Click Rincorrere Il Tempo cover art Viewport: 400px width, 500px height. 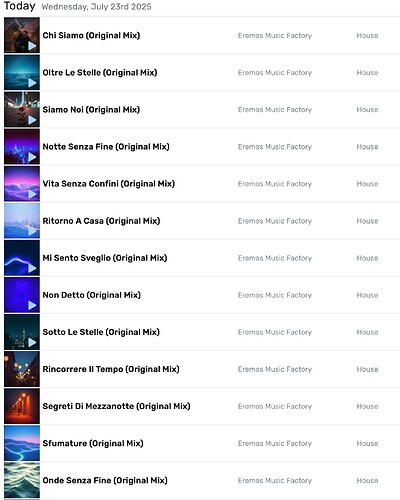(22, 369)
